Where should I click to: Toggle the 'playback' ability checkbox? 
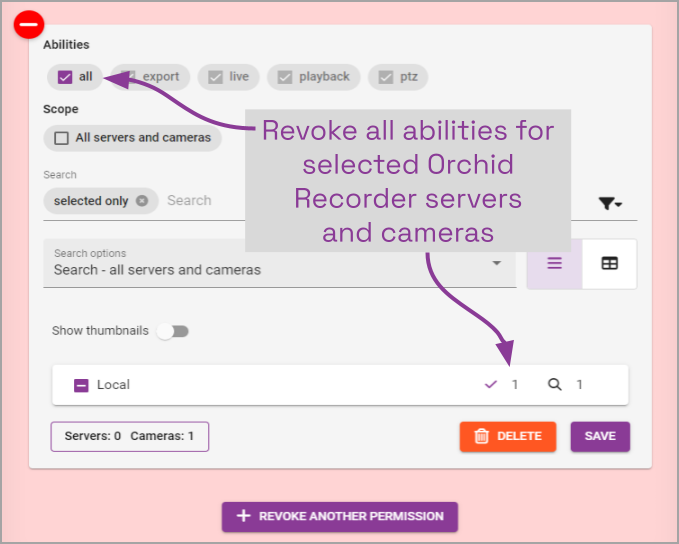(x=285, y=77)
